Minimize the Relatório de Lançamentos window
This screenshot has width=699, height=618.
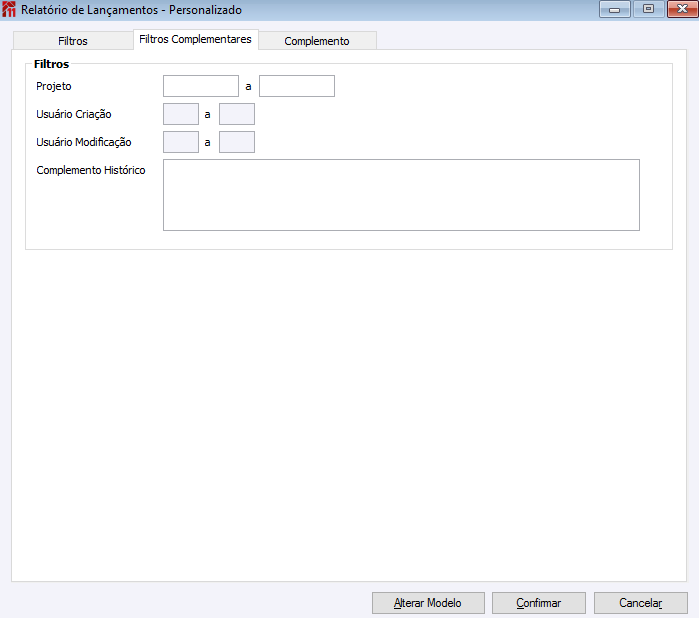[x=615, y=9]
